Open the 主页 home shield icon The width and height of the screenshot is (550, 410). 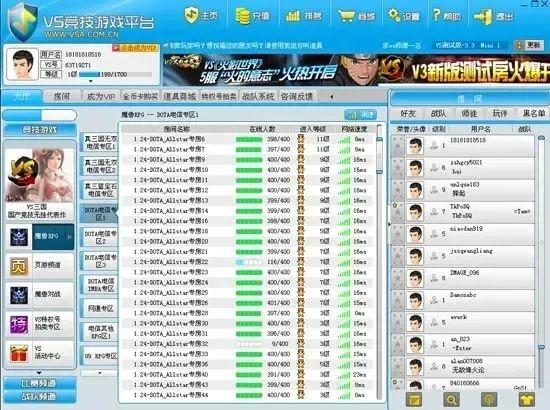[x=191, y=16]
